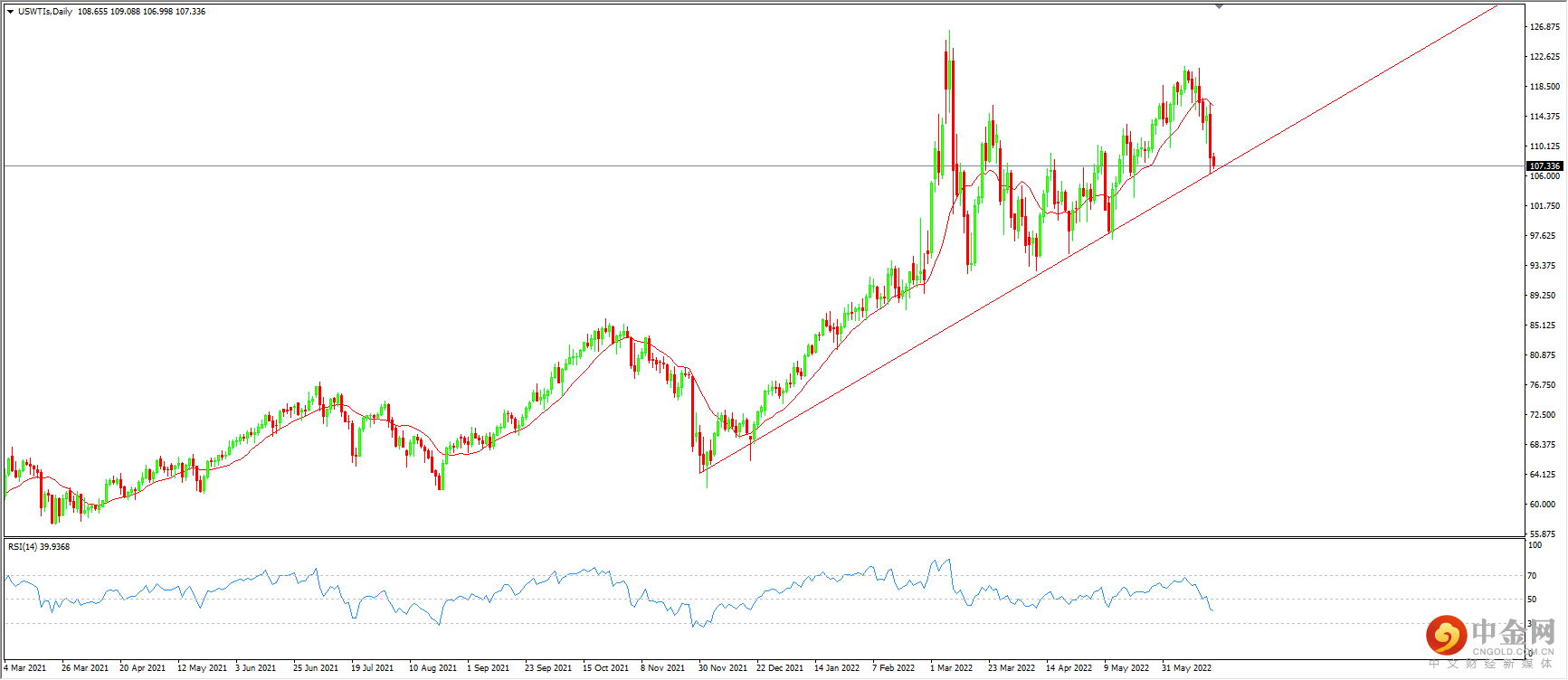
Task: Click the RSI 50 level label
Action: pyautogui.click(x=1533, y=600)
